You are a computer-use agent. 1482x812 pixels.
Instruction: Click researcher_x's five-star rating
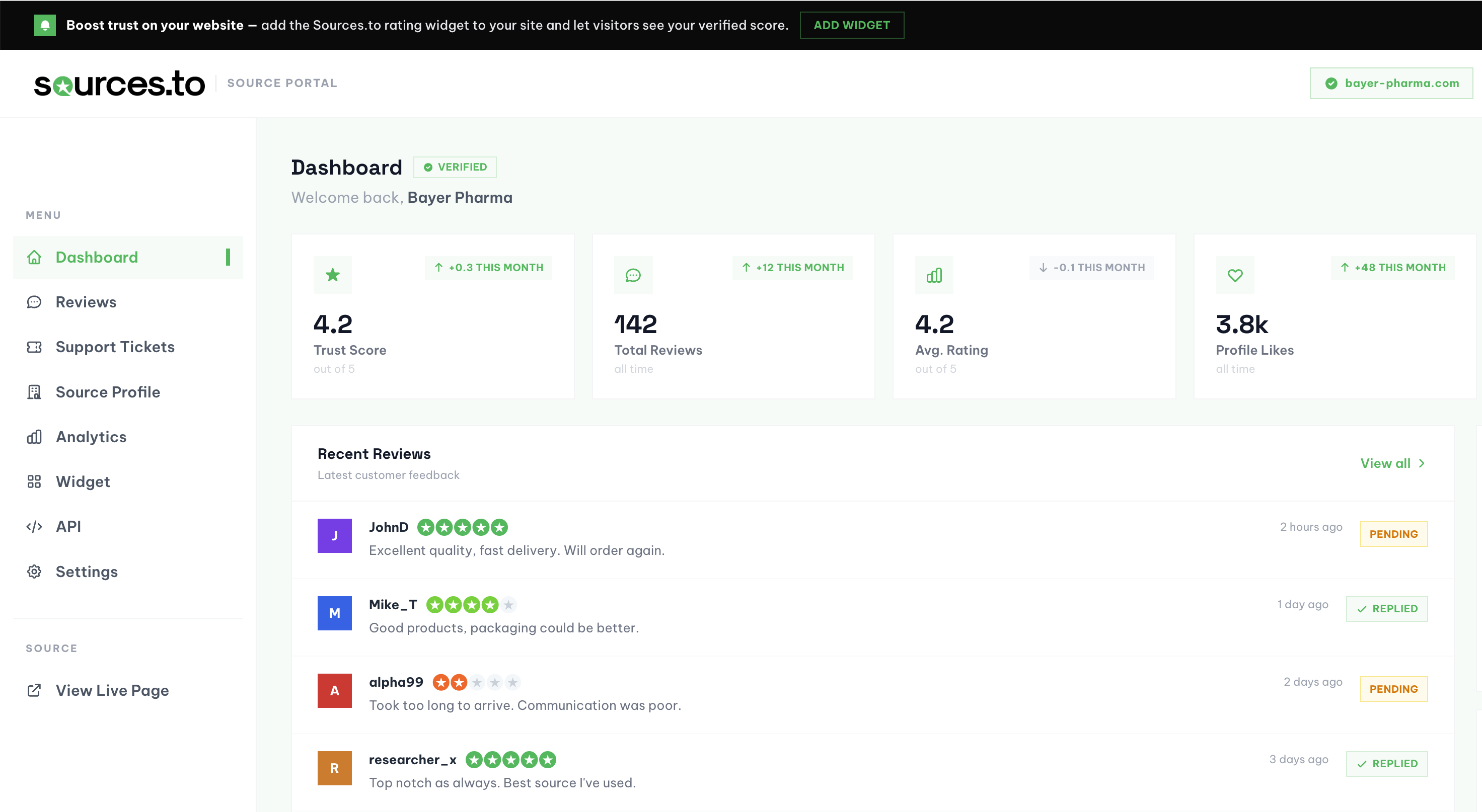tap(511, 760)
